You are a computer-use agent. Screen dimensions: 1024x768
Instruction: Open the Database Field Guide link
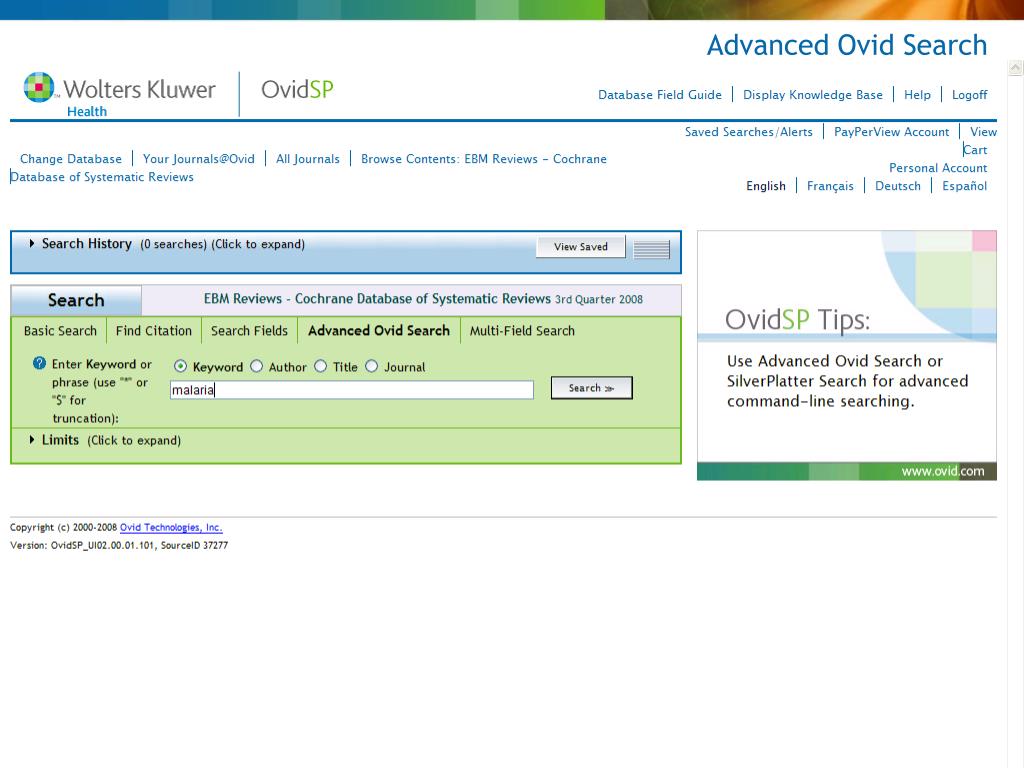660,95
